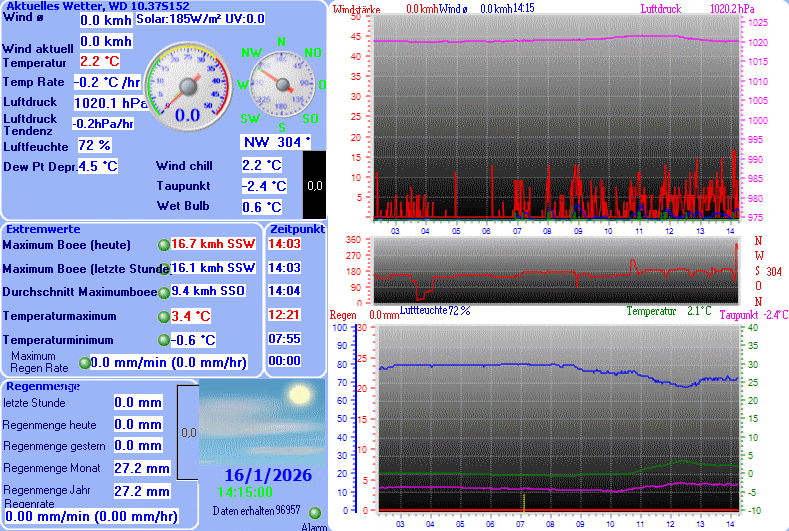
Task: Select the Luftdruck 1020.1 hPa field
Action: point(110,103)
